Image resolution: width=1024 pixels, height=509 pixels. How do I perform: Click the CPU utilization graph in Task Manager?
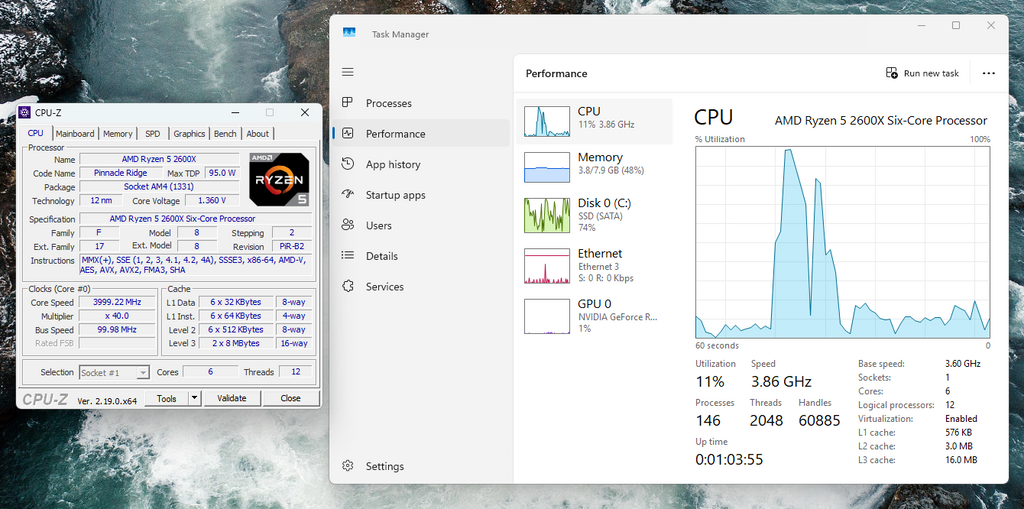tap(842, 242)
